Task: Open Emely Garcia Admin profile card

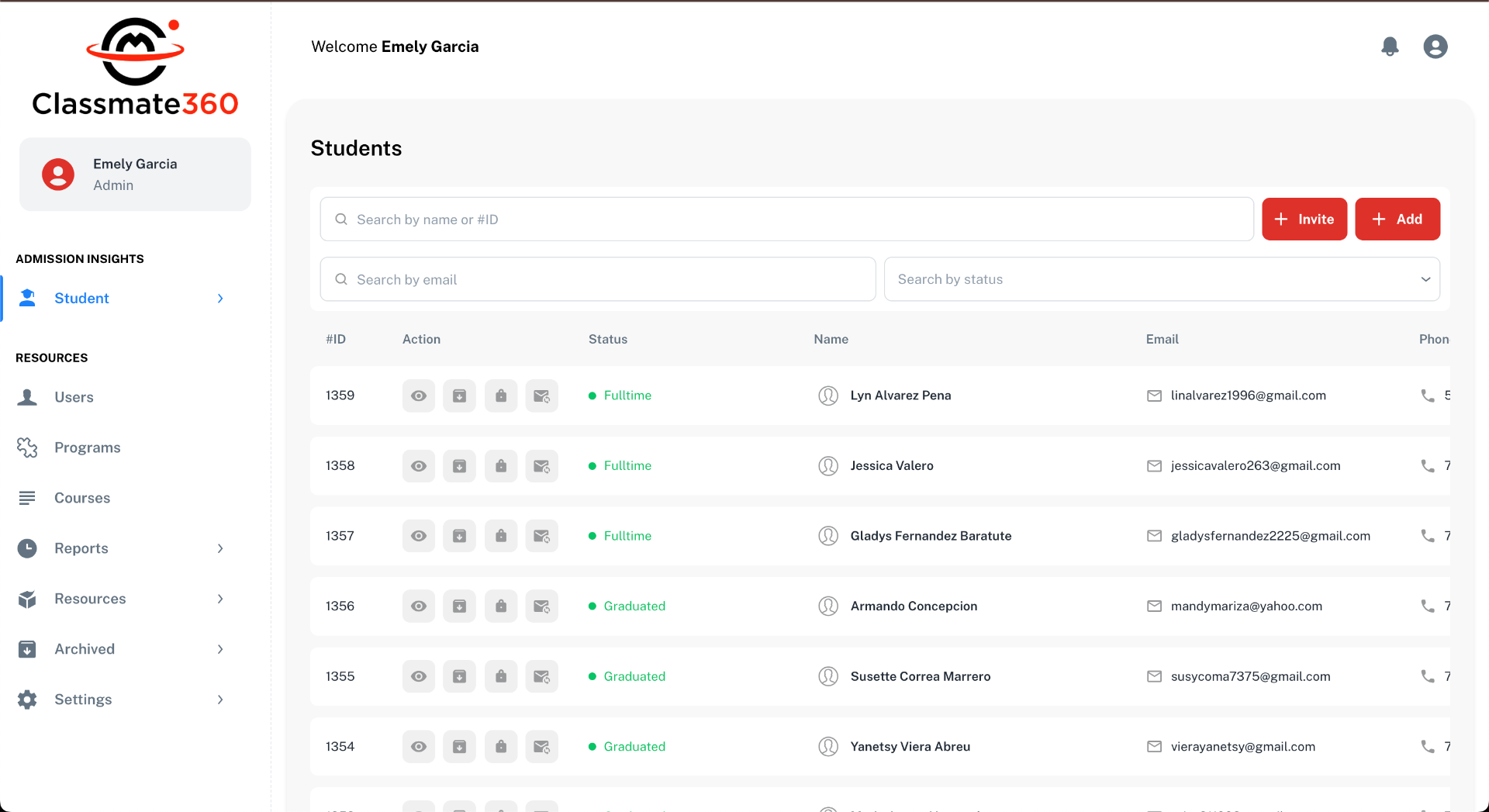Action: coord(135,174)
